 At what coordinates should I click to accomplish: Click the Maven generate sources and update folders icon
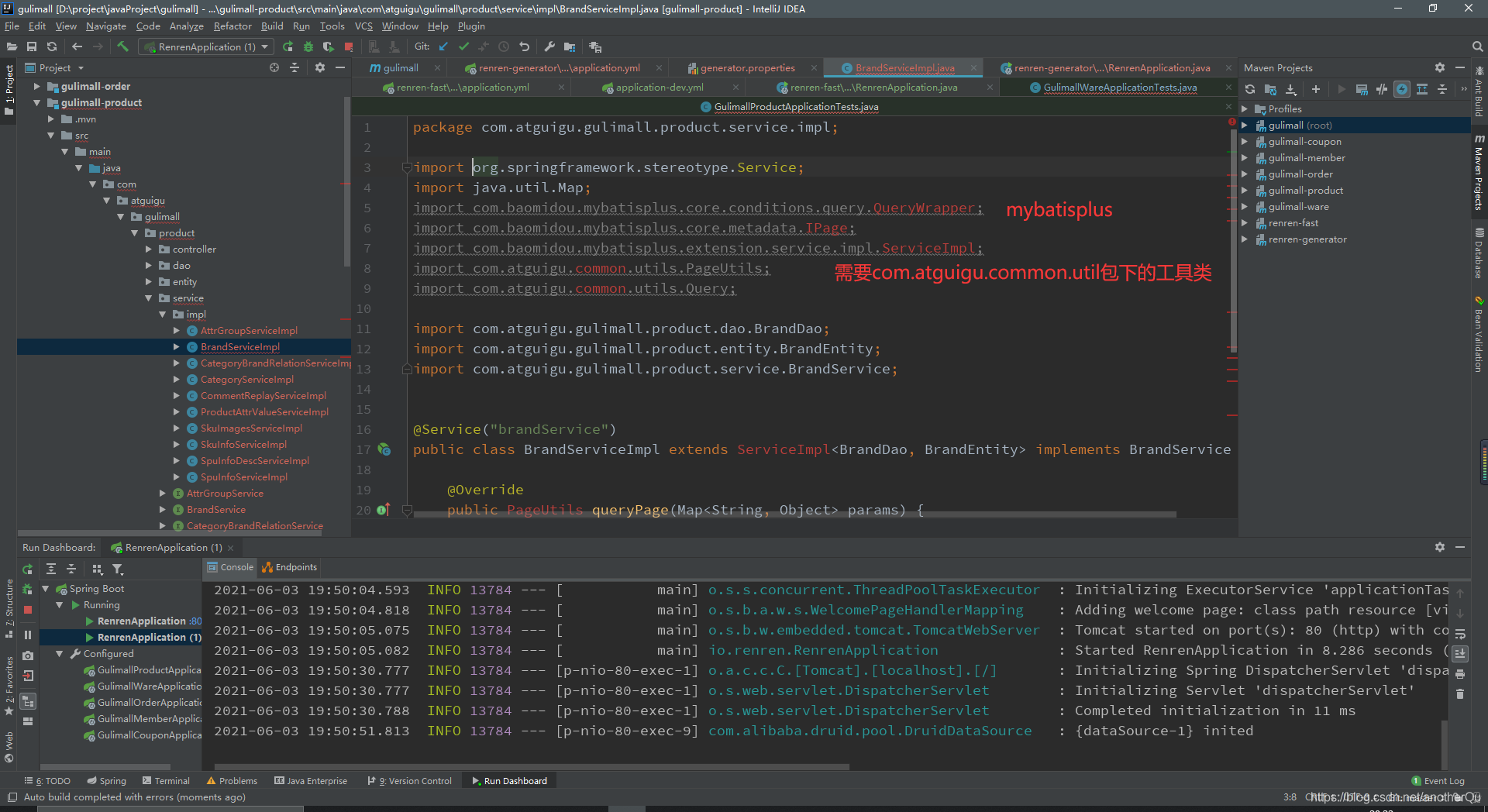pyautogui.click(x=1270, y=89)
